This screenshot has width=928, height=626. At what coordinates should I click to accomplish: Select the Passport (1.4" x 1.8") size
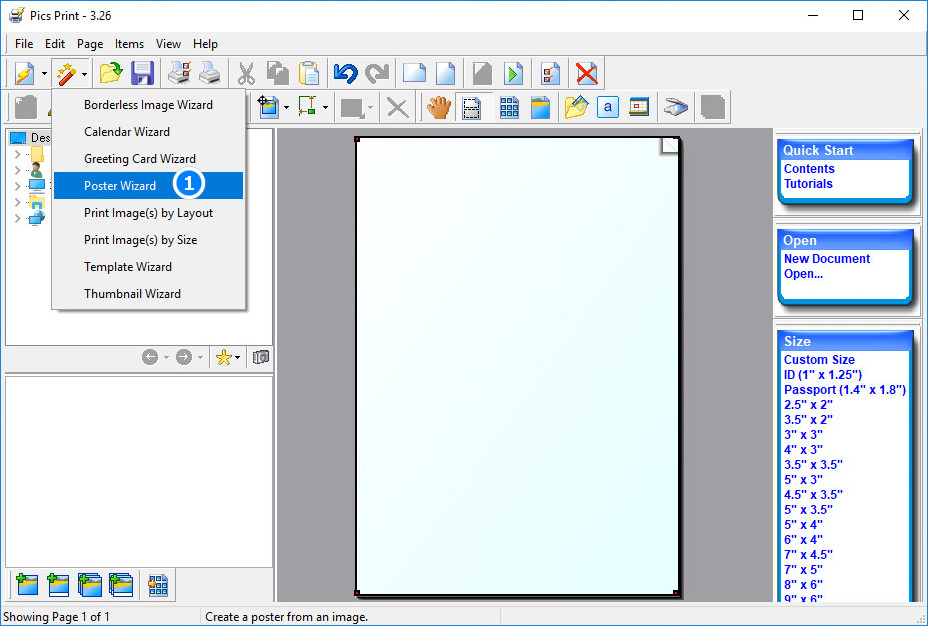[845, 390]
